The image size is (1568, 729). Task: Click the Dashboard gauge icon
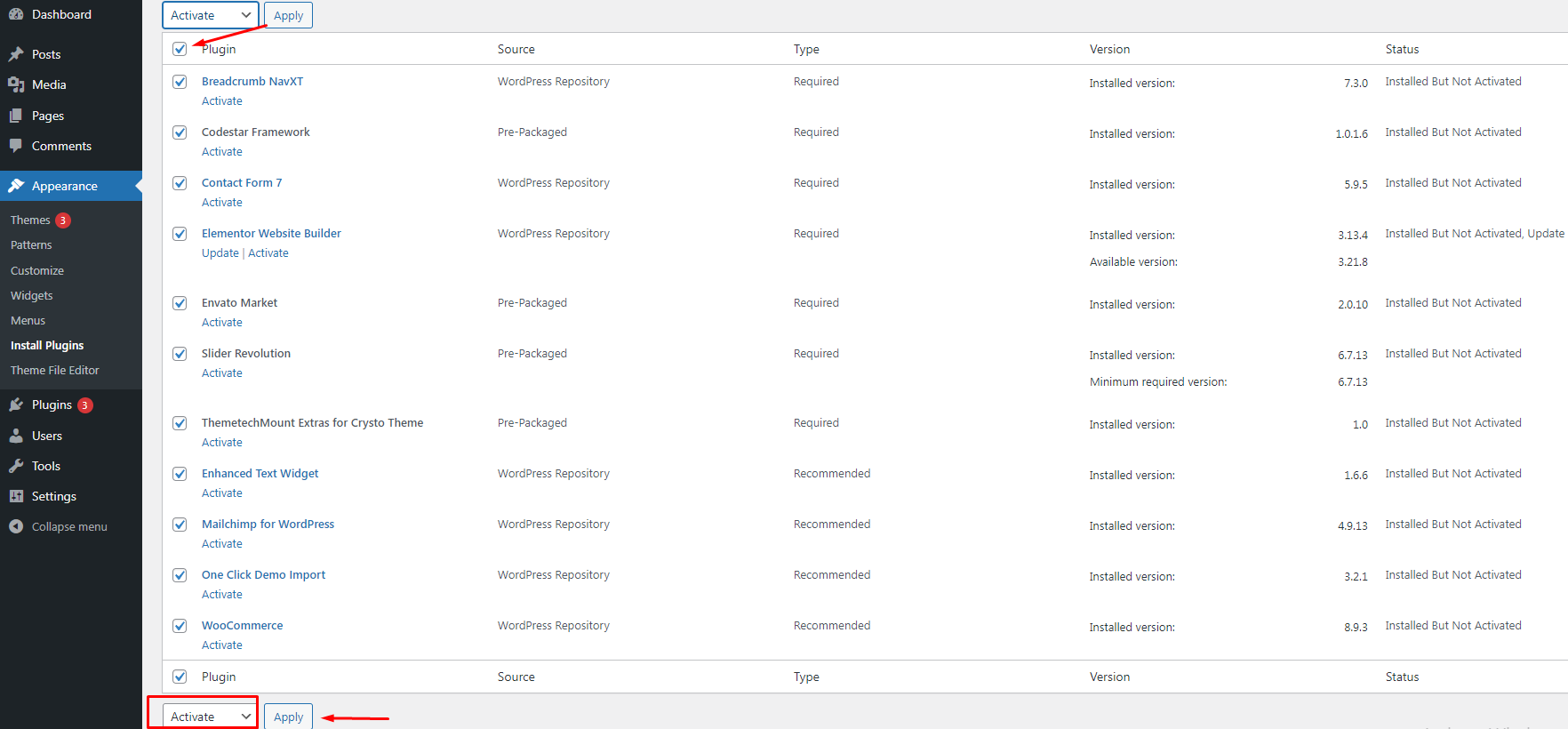pyautogui.click(x=16, y=14)
